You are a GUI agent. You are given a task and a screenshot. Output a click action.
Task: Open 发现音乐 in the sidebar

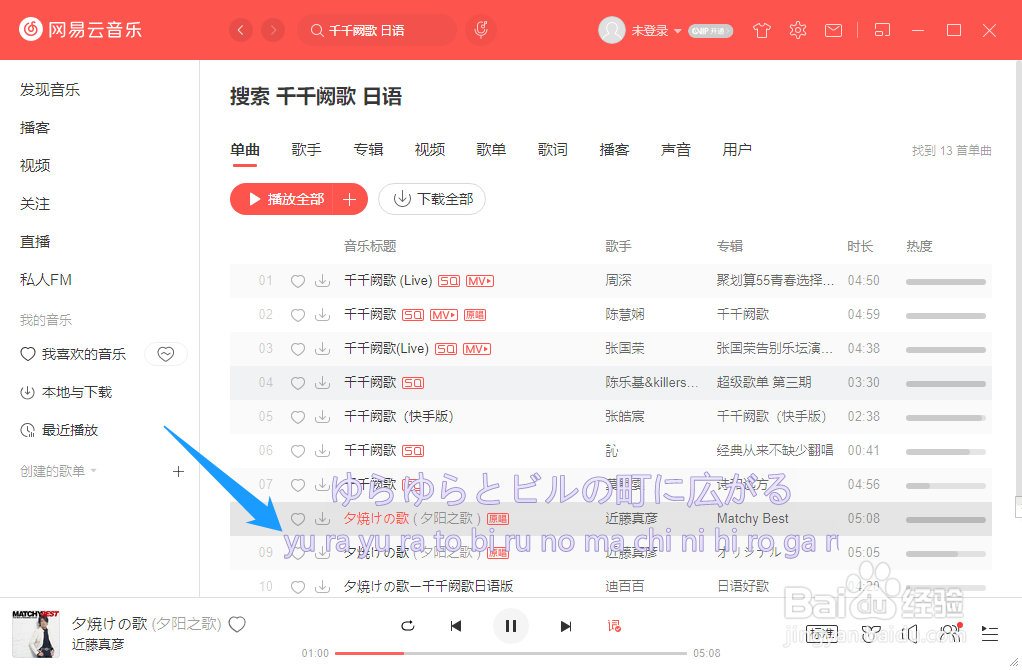tap(50, 90)
